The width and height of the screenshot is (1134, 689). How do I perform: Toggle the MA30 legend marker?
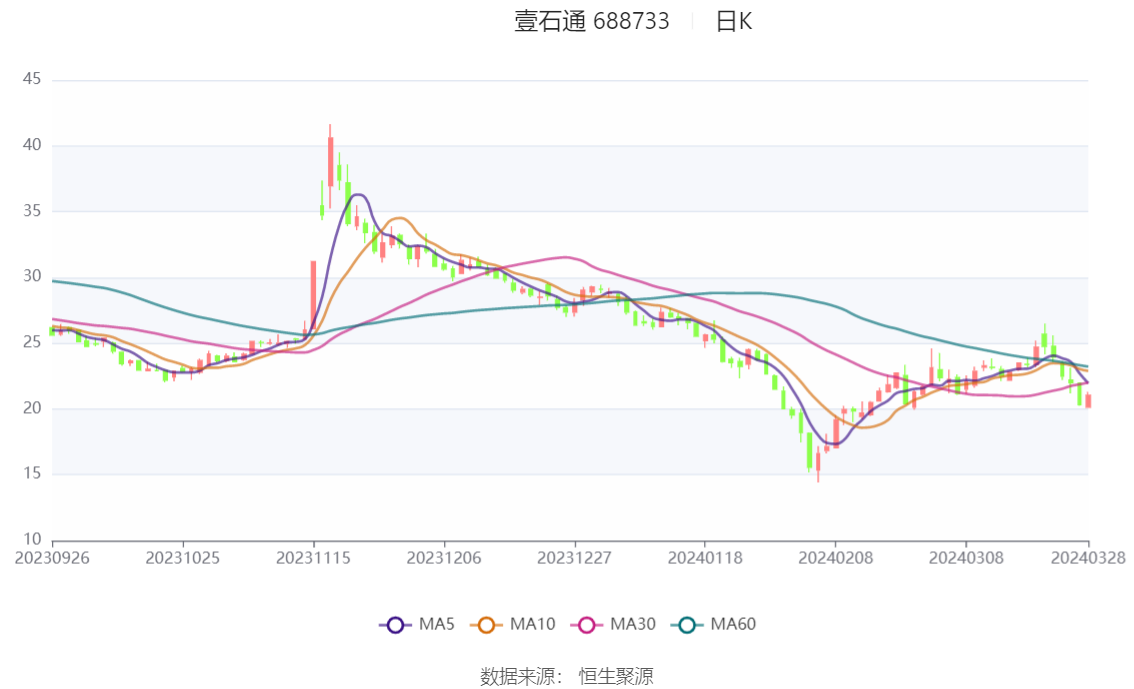coord(587,625)
